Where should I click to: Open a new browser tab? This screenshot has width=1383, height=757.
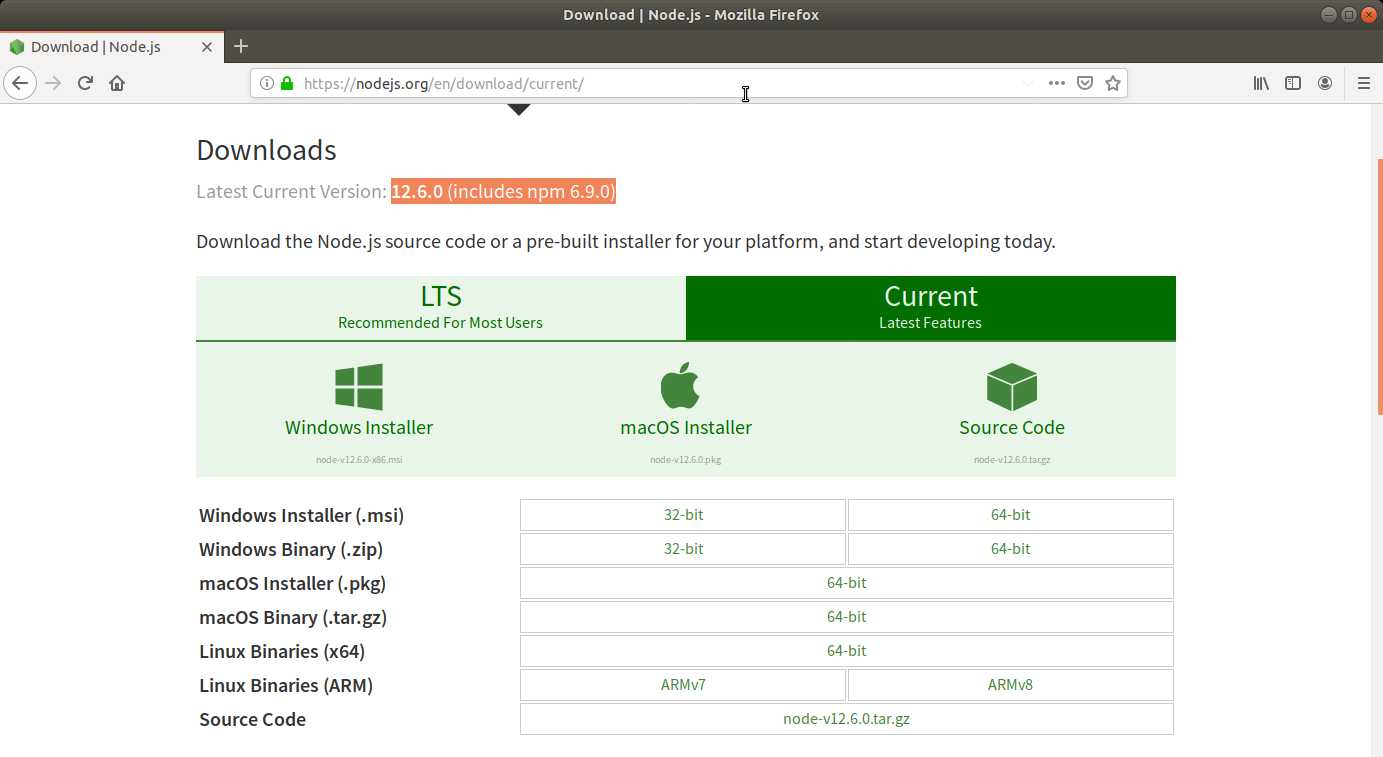pos(241,46)
